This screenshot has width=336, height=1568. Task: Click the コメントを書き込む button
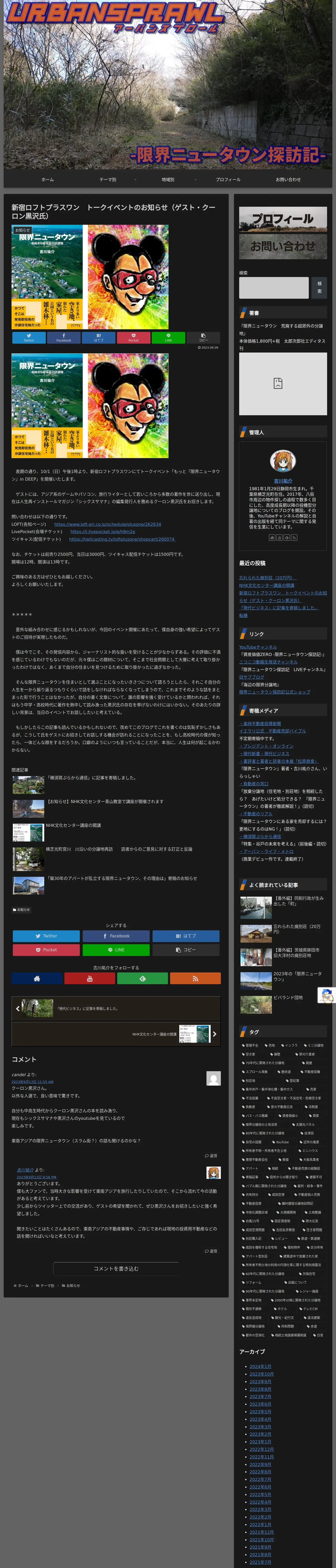tap(116, 1269)
